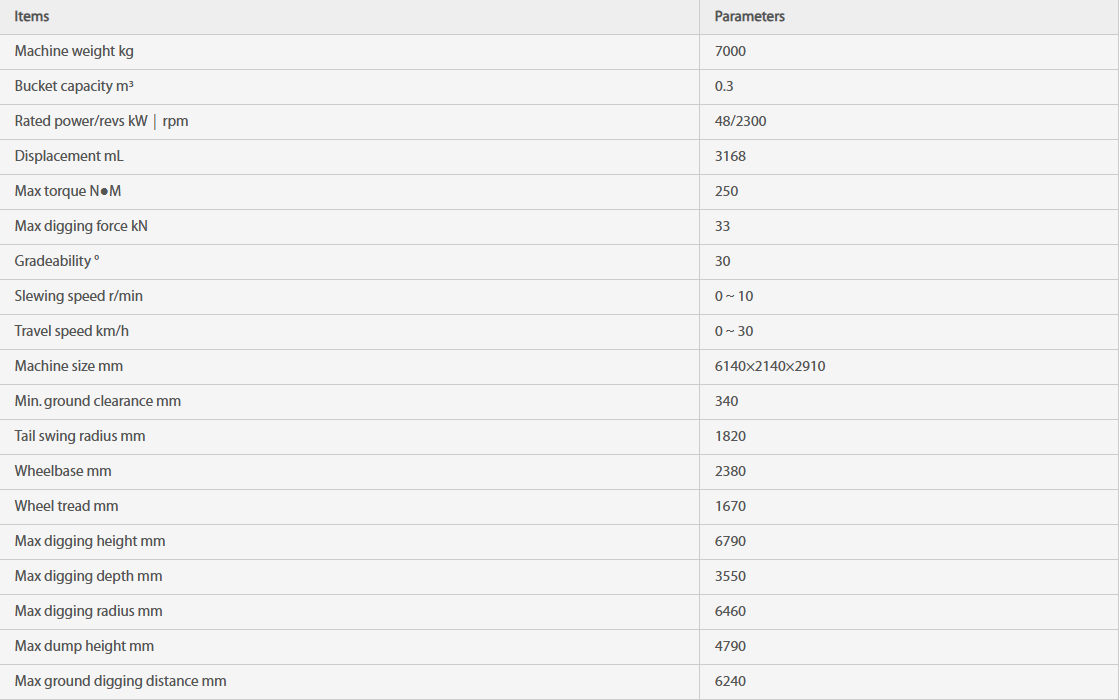The width and height of the screenshot is (1119, 700).
Task: Select the Max digging height mm label
Action: coord(90,541)
